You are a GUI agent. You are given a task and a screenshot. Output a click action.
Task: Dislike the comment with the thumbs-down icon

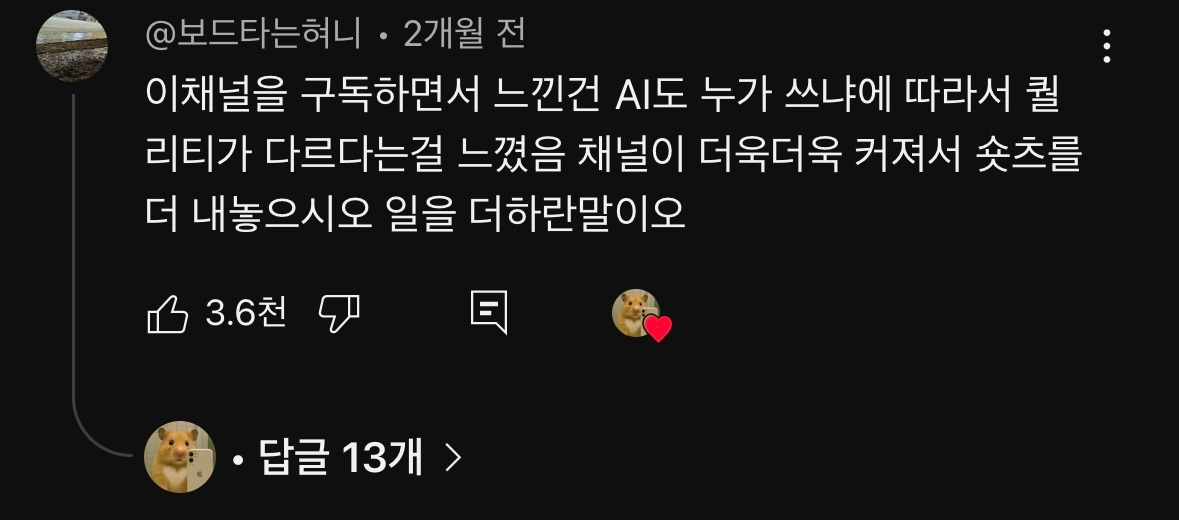click(339, 313)
